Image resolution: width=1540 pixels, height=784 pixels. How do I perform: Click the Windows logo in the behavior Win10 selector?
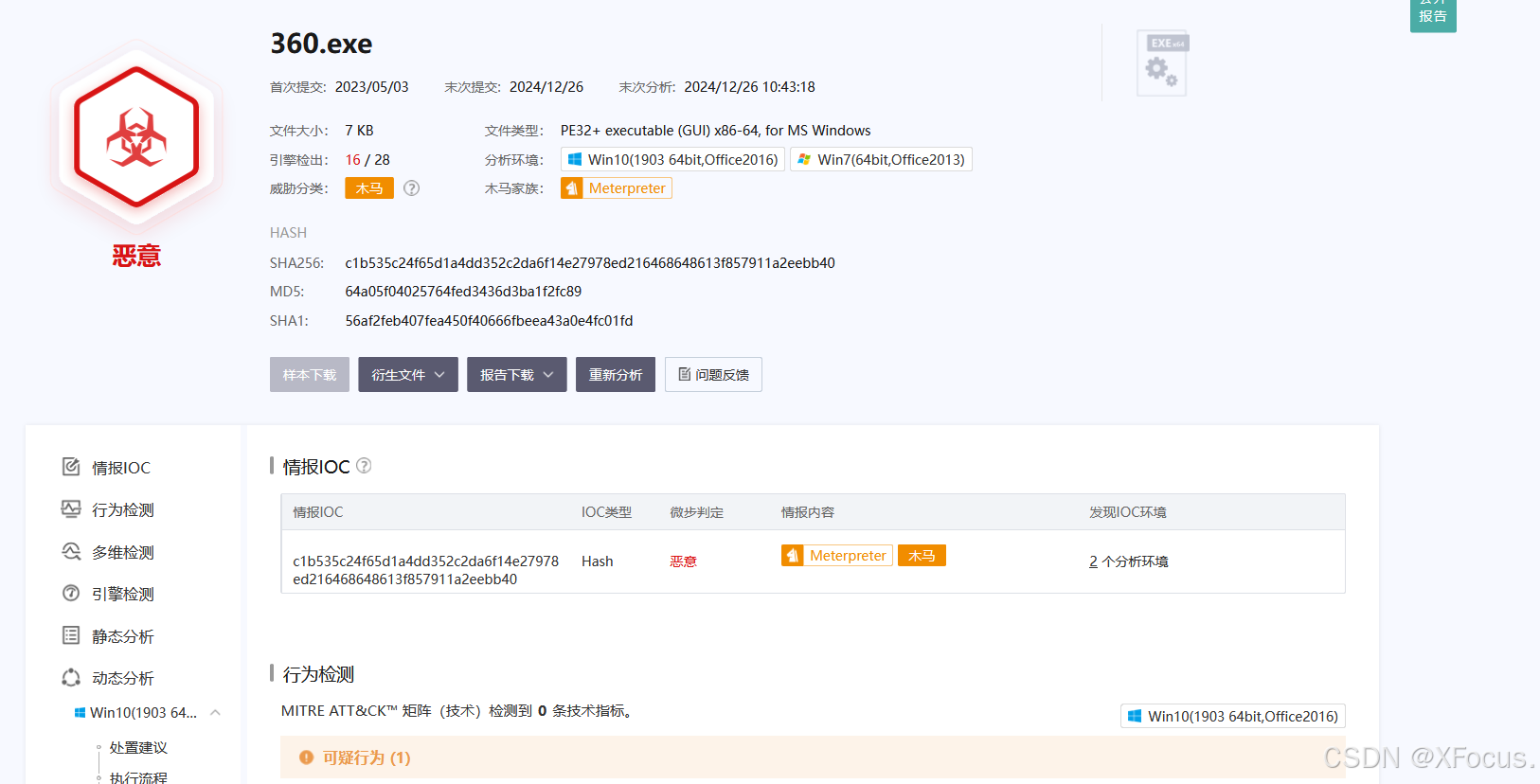(x=1135, y=716)
